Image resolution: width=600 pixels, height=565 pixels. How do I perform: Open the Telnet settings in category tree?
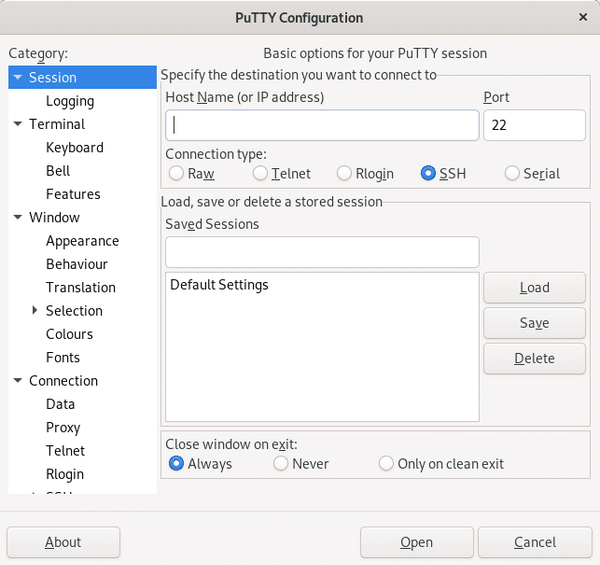[x=65, y=451]
